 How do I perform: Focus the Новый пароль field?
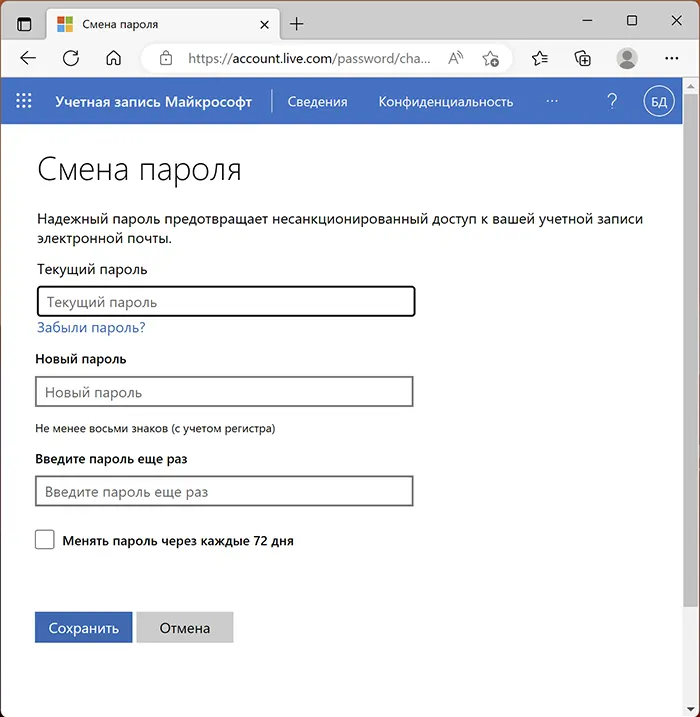click(x=224, y=392)
